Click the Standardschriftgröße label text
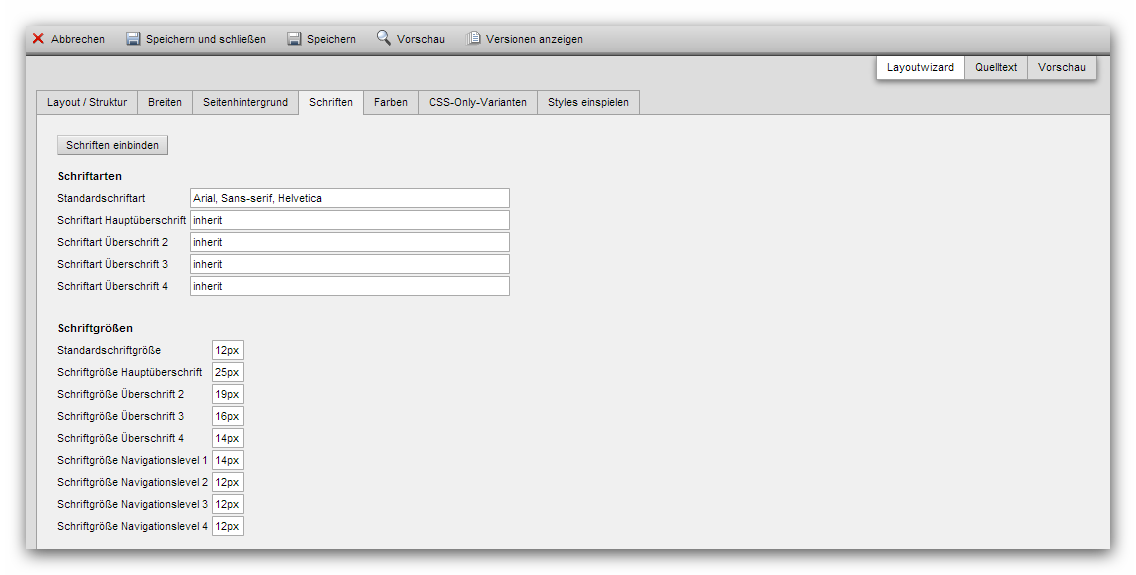The width and height of the screenshot is (1136, 575). (x=109, y=351)
